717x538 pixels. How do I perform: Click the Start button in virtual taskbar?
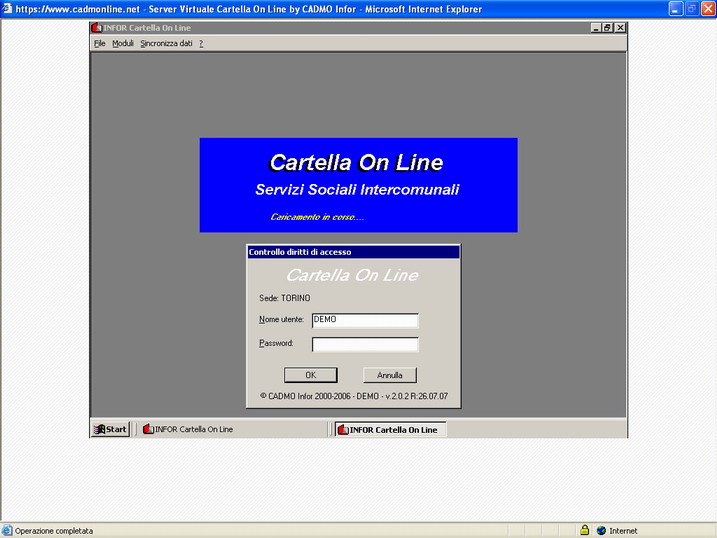tap(110, 429)
